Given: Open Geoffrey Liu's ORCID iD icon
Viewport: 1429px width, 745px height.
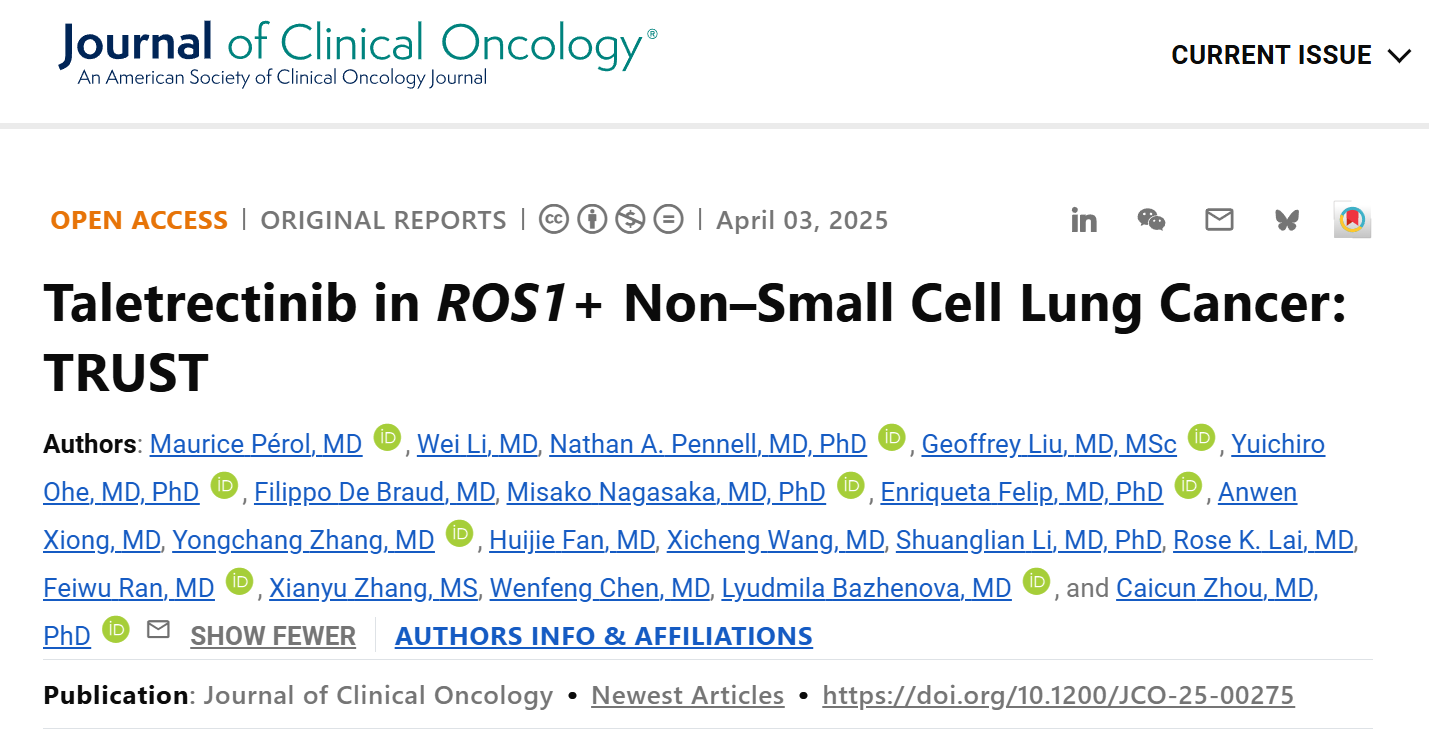Looking at the screenshot, I should pos(1201,437).
